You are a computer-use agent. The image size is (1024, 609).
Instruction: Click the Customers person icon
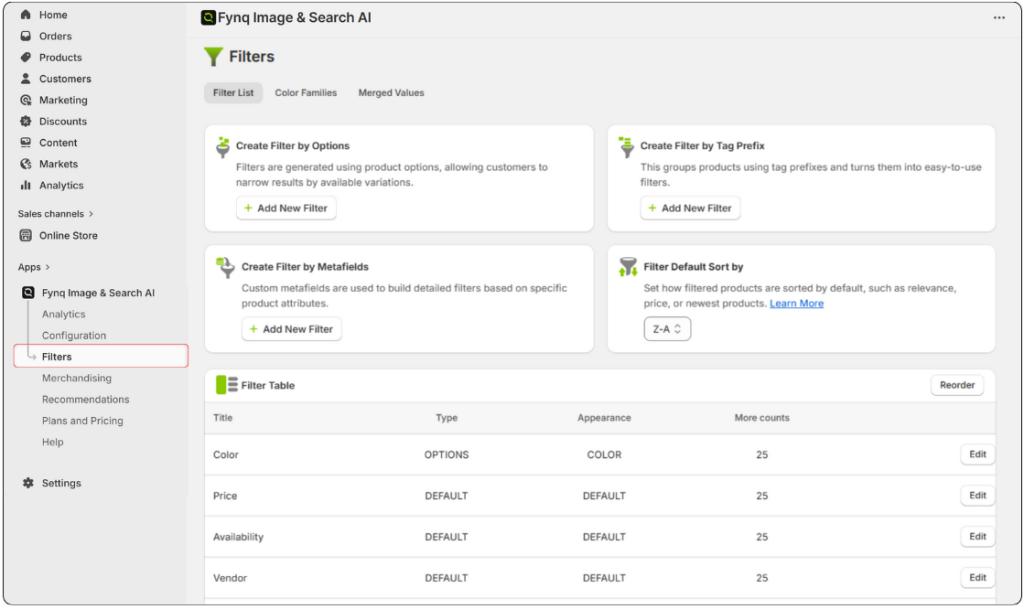tap(25, 78)
